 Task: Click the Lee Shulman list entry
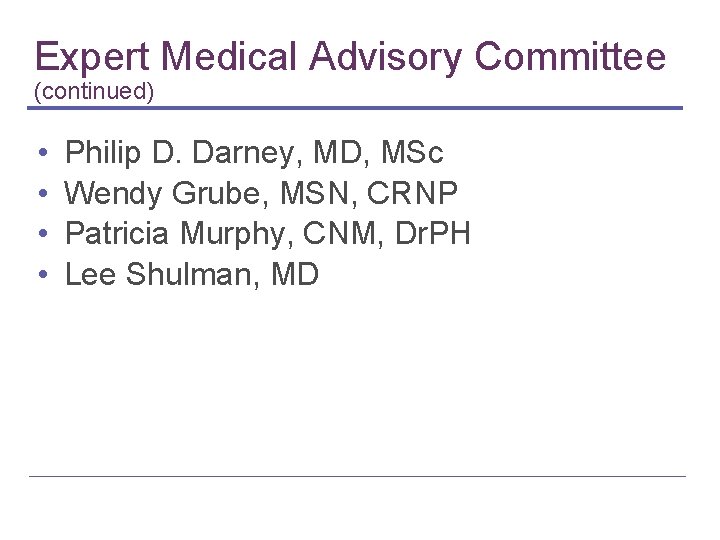(x=191, y=274)
